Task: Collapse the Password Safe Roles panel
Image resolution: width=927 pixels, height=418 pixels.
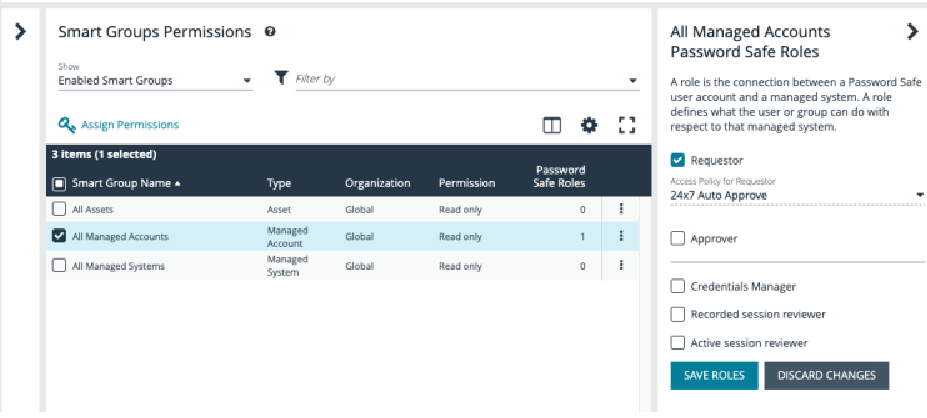Action: pyautogui.click(x=911, y=31)
